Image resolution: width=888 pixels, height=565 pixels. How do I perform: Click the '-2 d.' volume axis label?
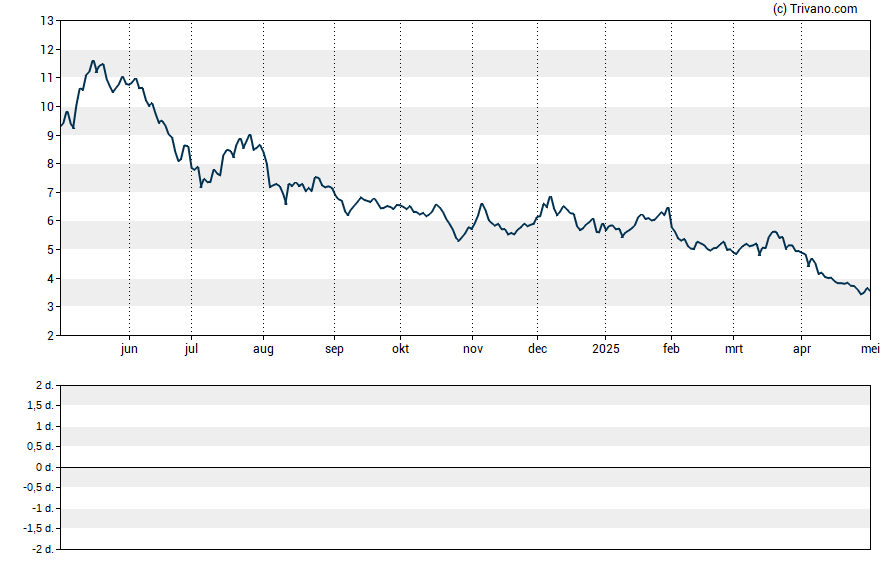pos(43,549)
